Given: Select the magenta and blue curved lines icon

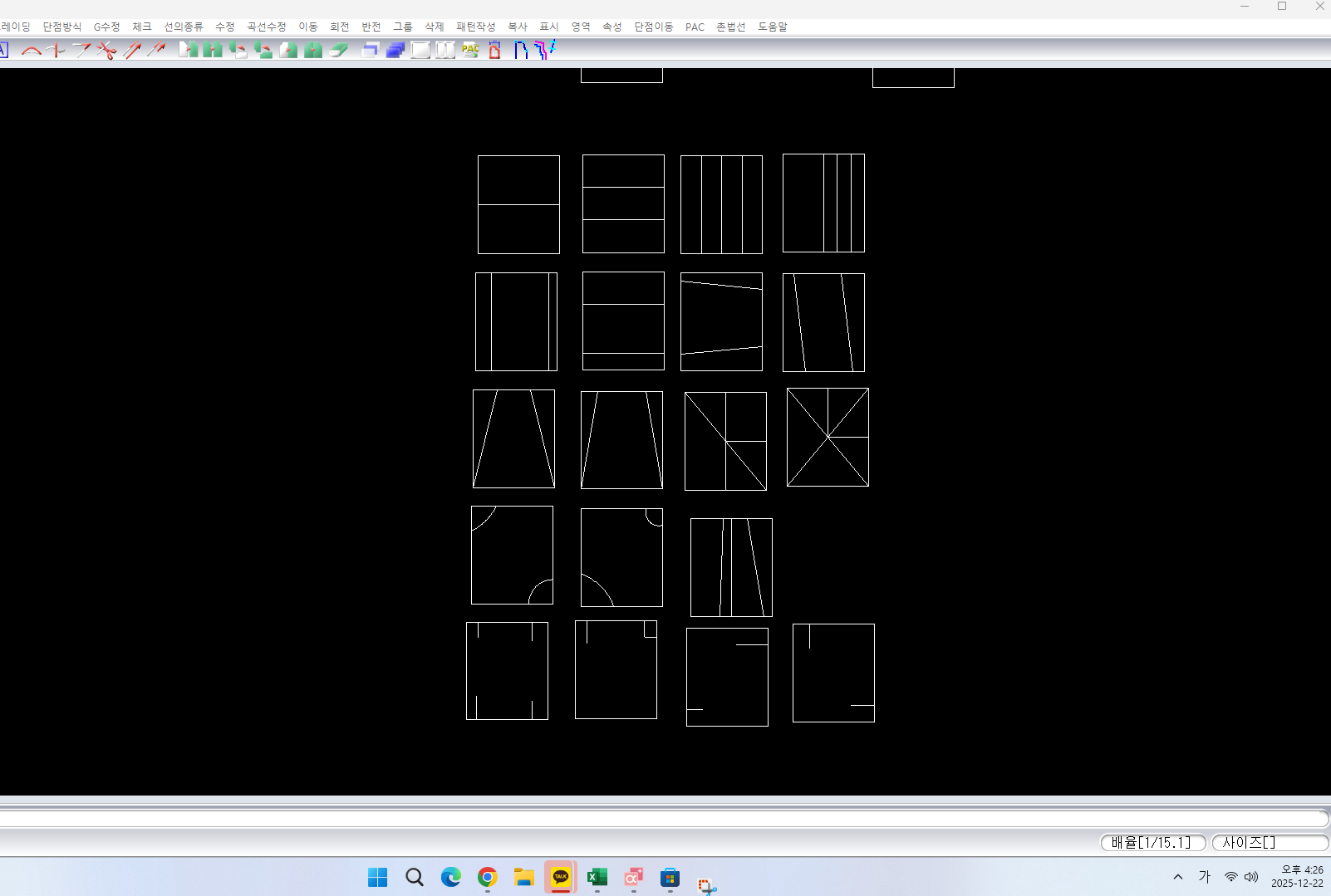Looking at the screenshot, I should click(x=545, y=51).
